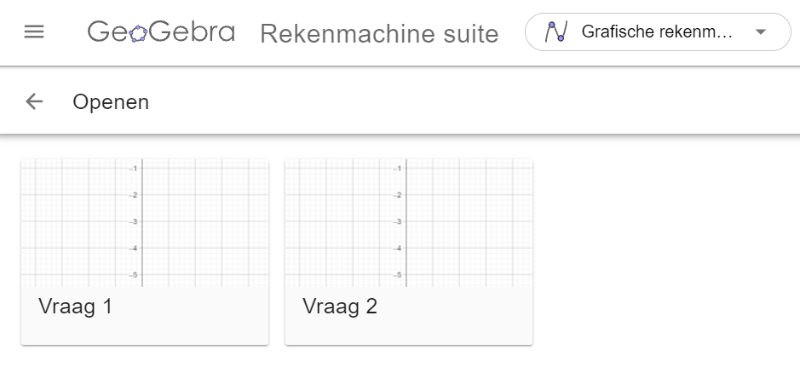Go back using the arrow beside Openen
Viewport: 800px width, 390px height.
(x=34, y=101)
